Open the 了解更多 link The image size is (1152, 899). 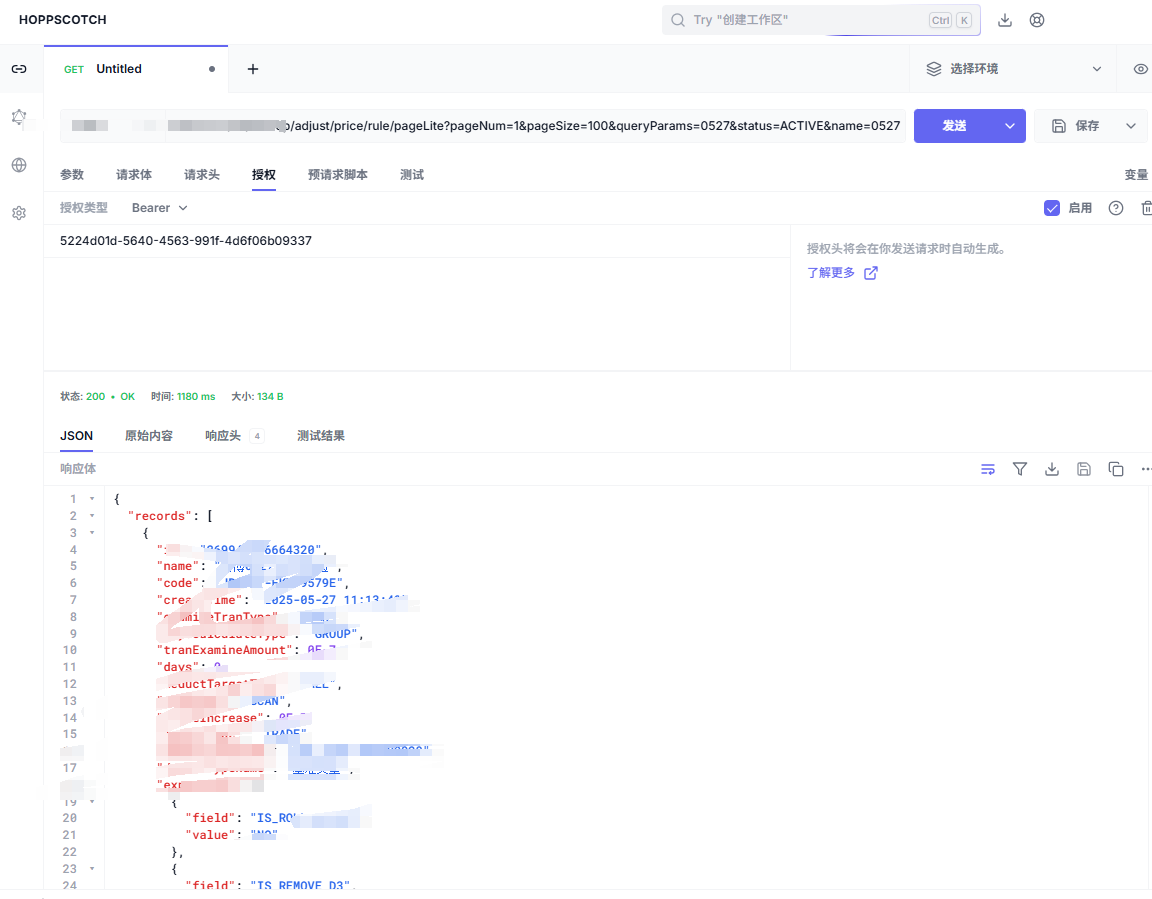tap(831, 273)
